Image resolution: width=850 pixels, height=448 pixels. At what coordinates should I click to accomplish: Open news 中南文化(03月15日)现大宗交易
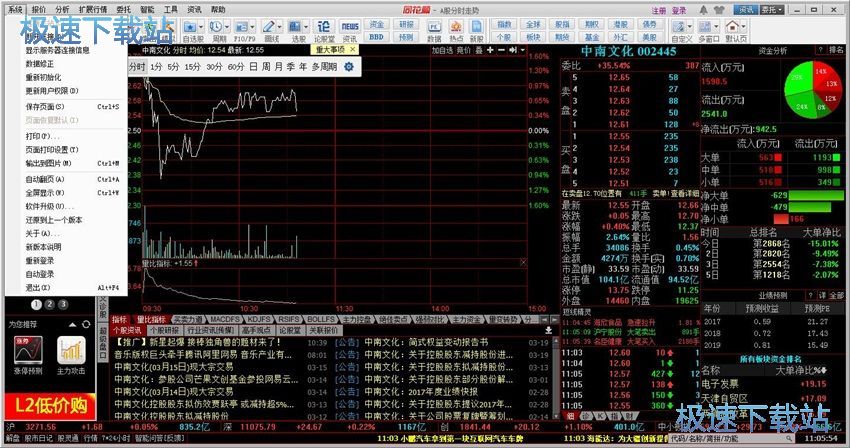tap(173, 367)
